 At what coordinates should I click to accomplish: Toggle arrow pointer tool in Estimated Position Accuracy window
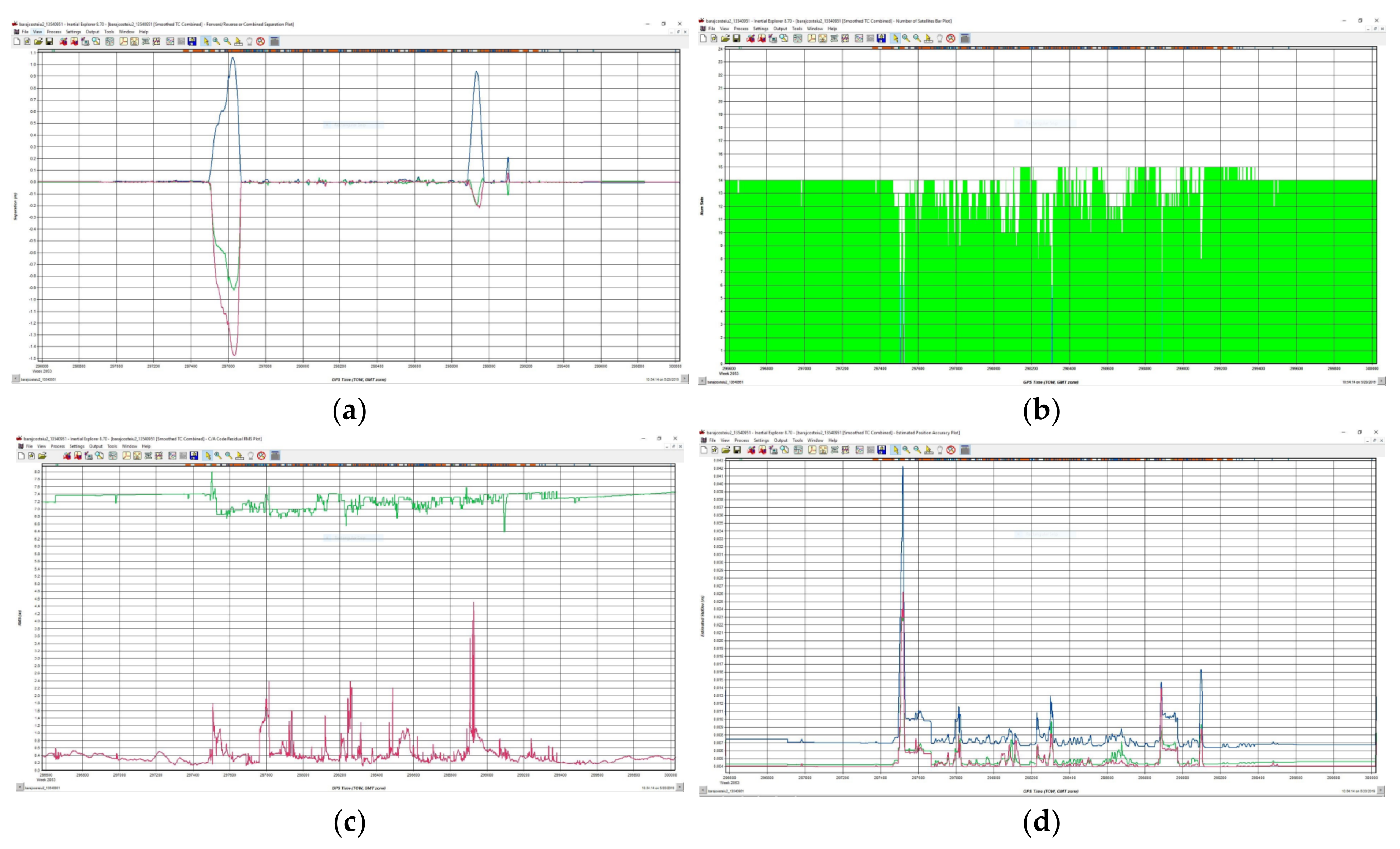coord(896,450)
